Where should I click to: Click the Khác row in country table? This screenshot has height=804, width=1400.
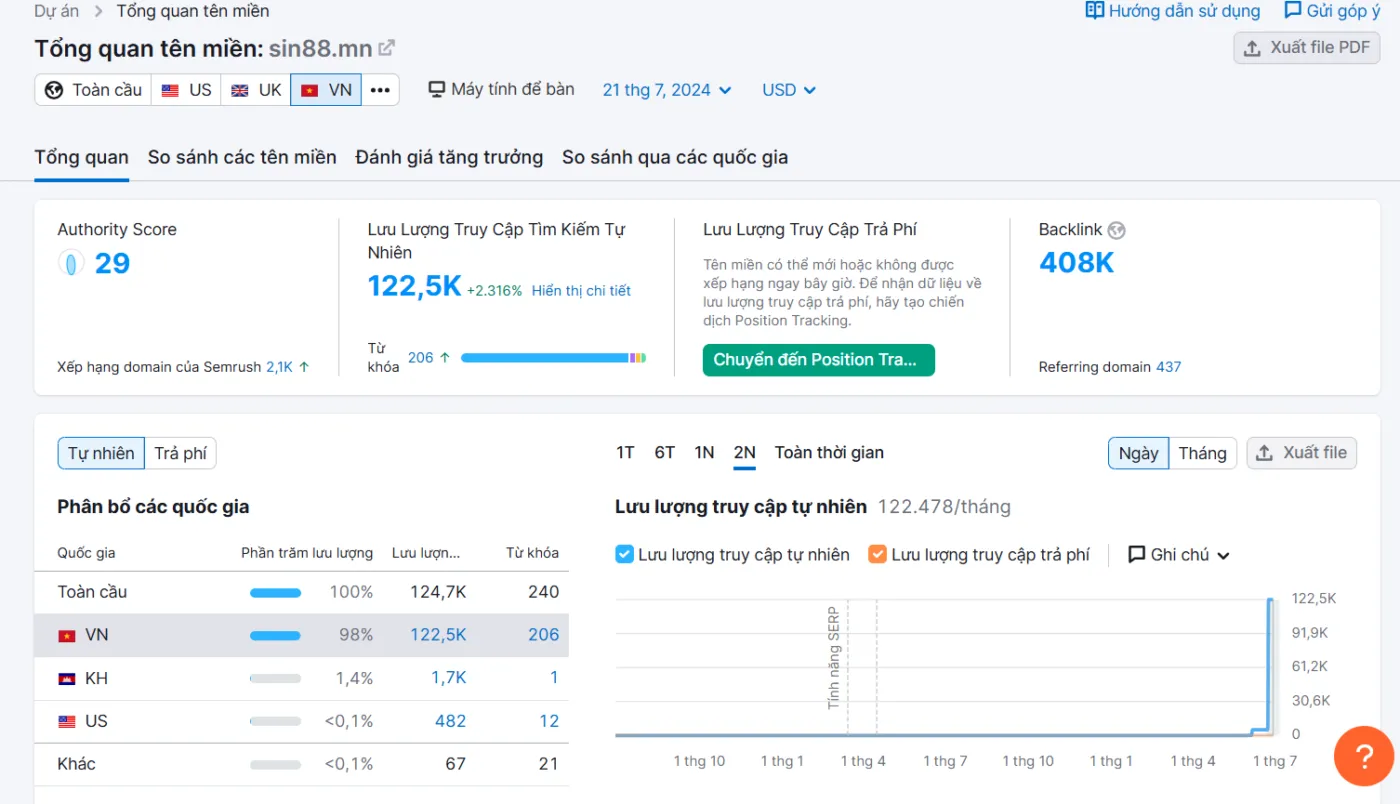(x=301, y=765)
